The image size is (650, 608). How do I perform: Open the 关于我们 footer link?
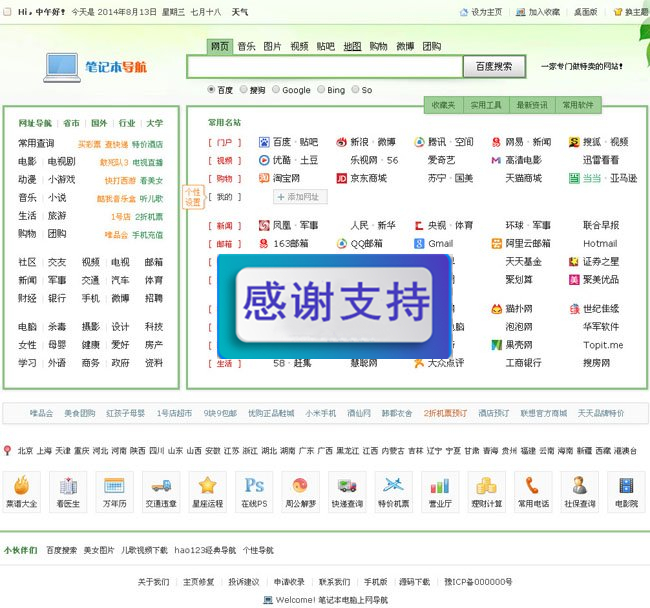tap(153, 582)
